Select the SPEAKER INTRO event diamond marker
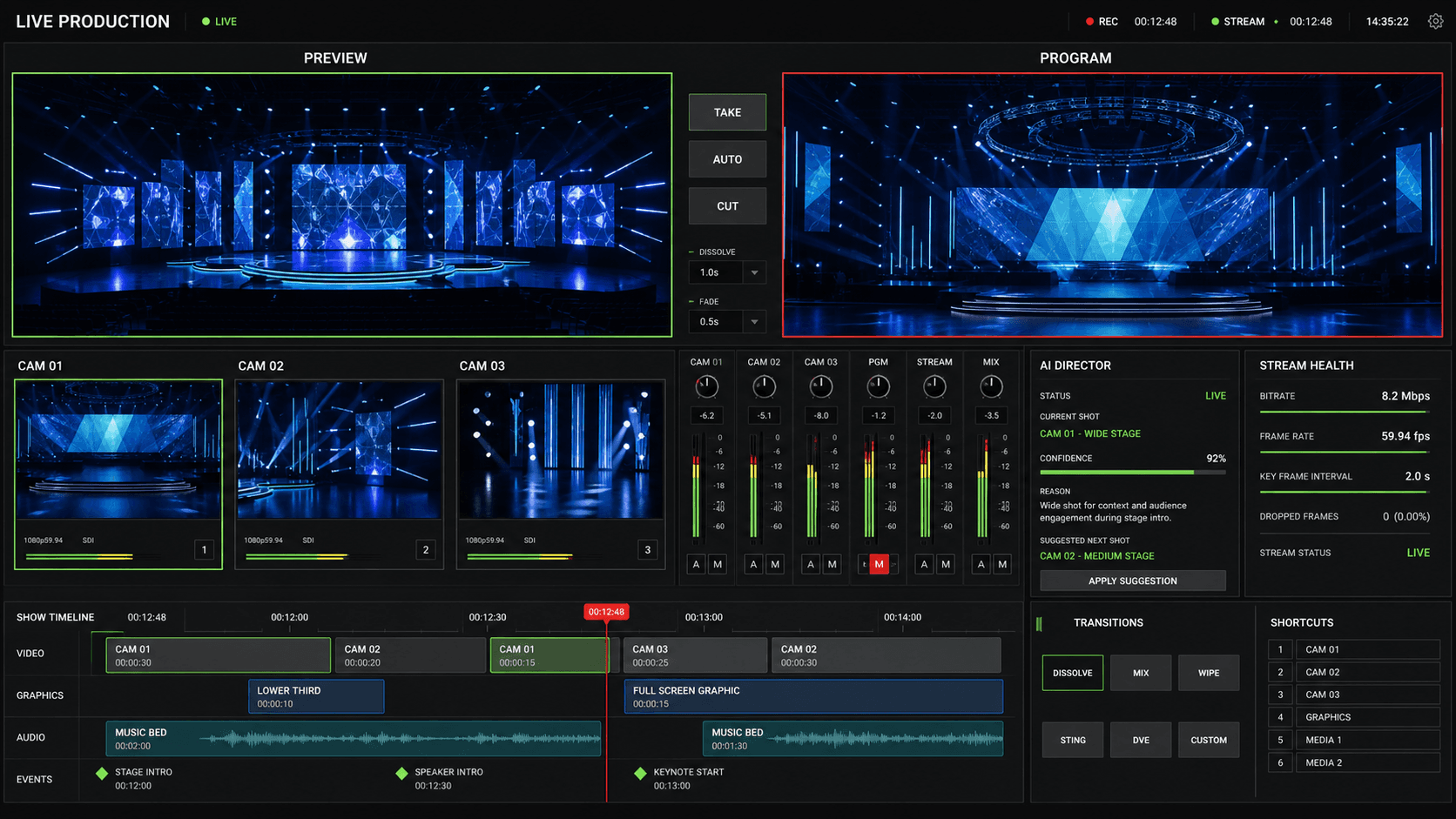Viewport: 1456px width, 819px height. 401,773
